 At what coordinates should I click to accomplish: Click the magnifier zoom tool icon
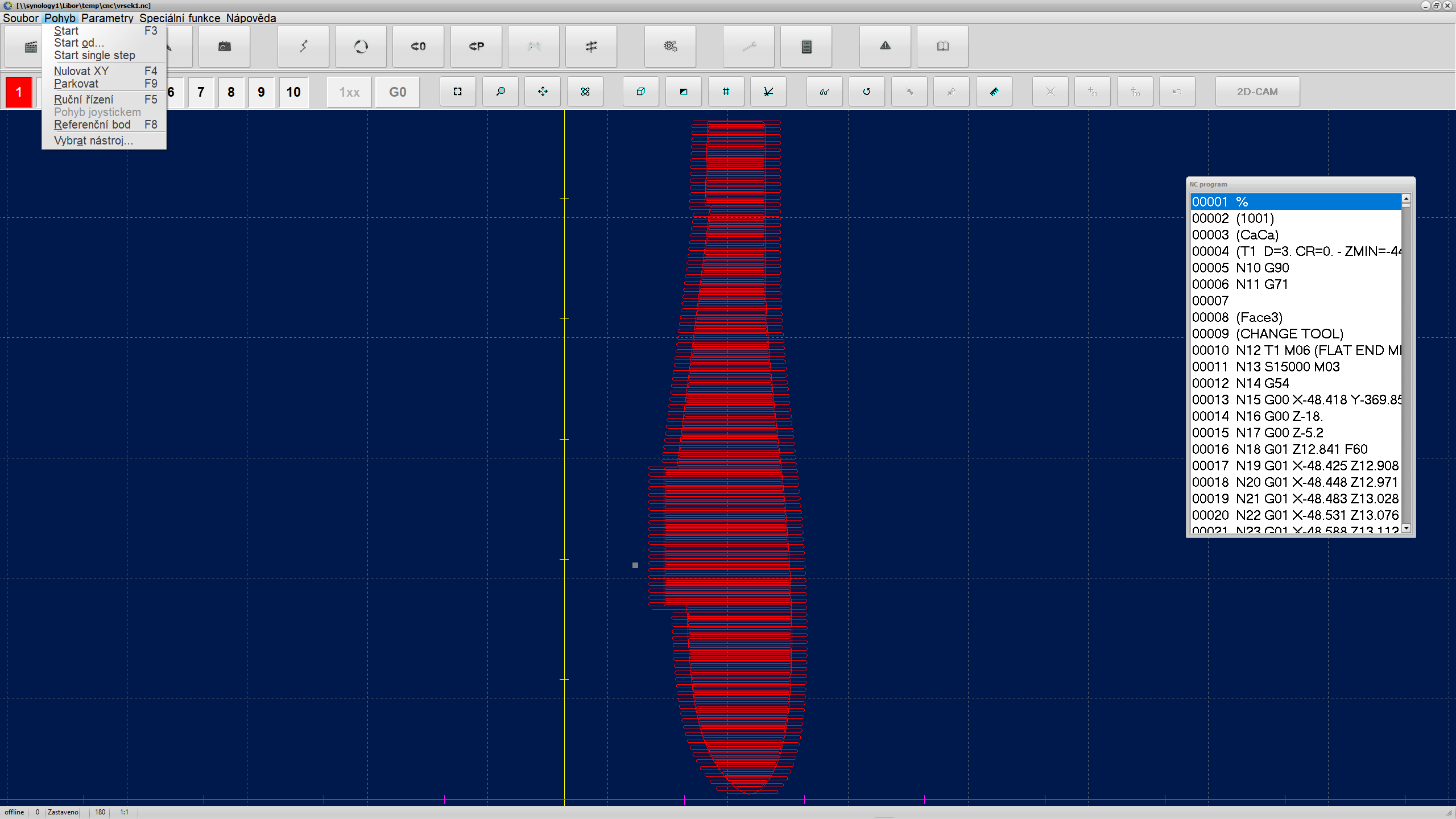click(500, 92)
